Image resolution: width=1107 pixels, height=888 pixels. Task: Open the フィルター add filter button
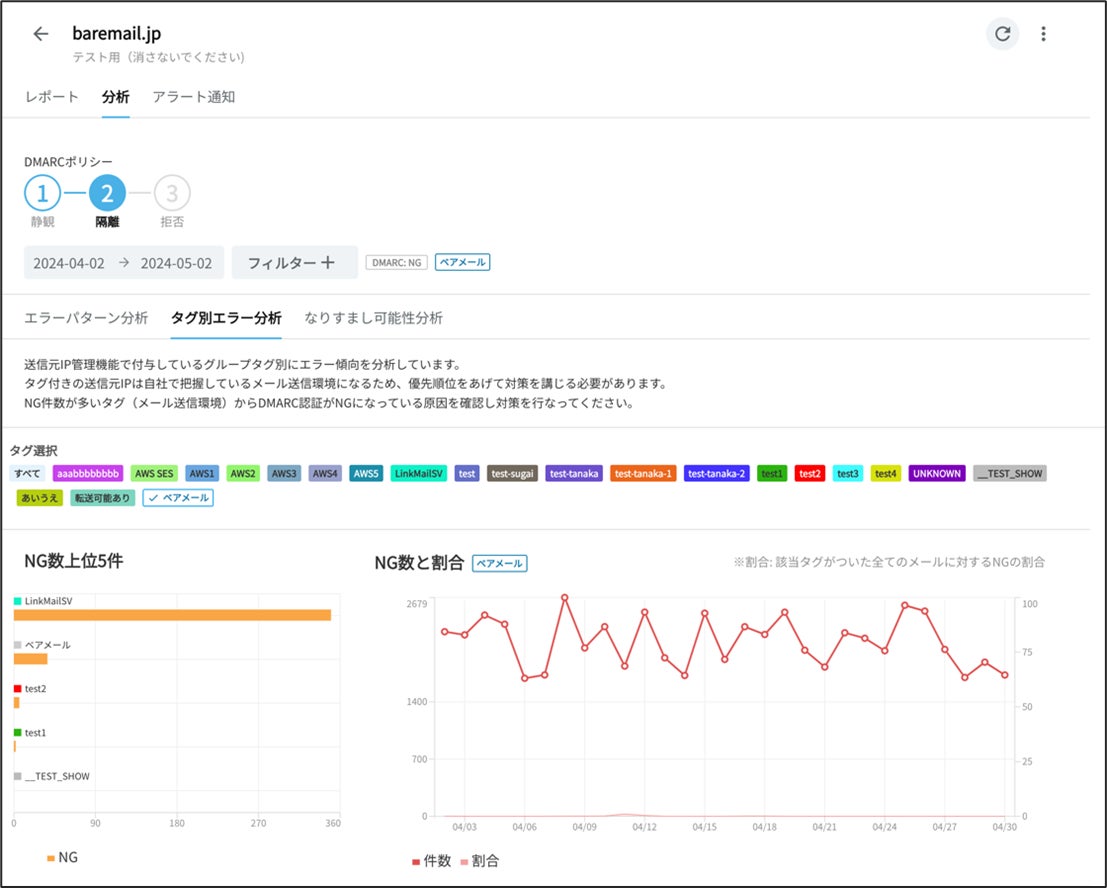294,263
